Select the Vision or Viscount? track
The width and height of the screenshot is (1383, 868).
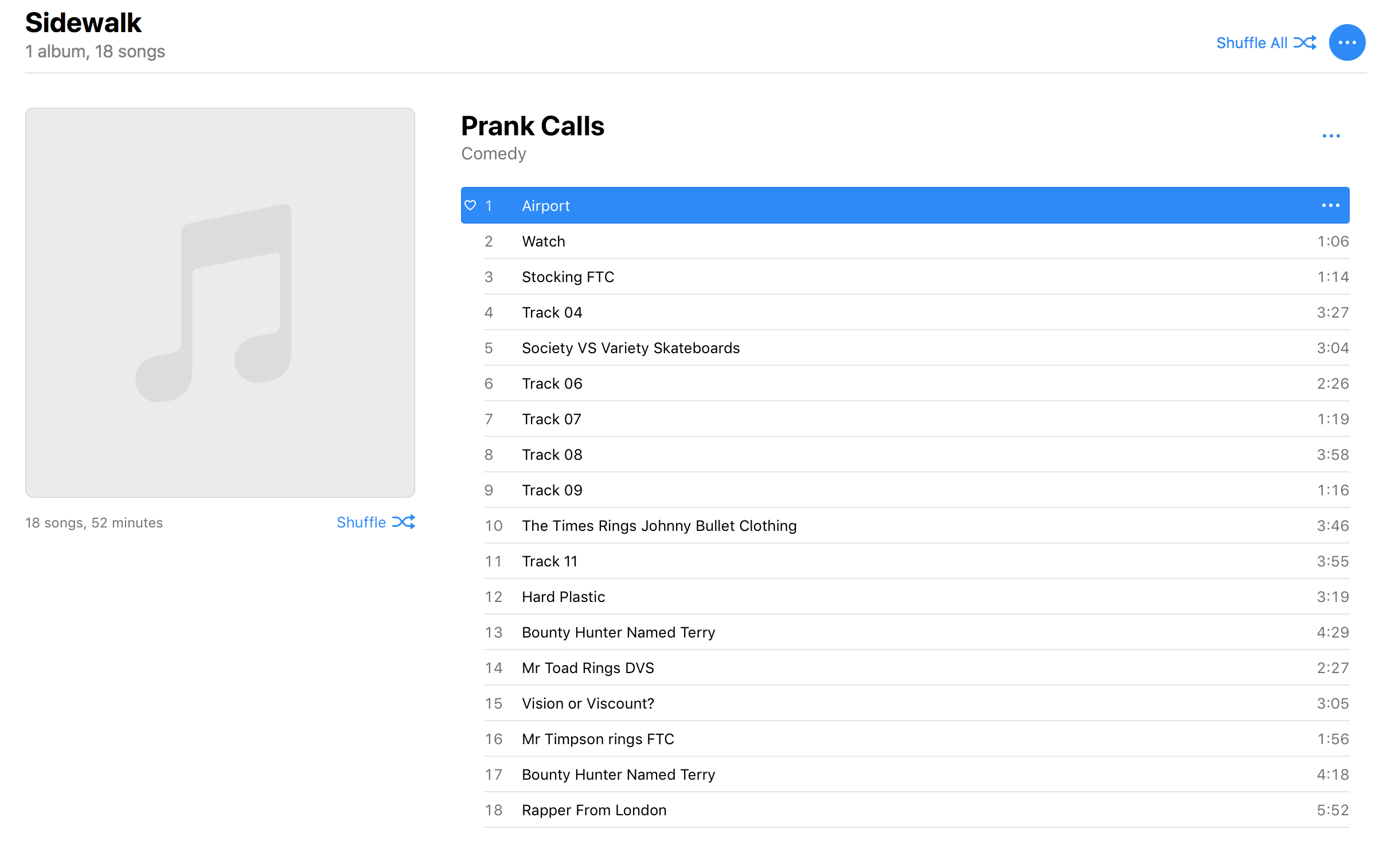click(587, 704)
